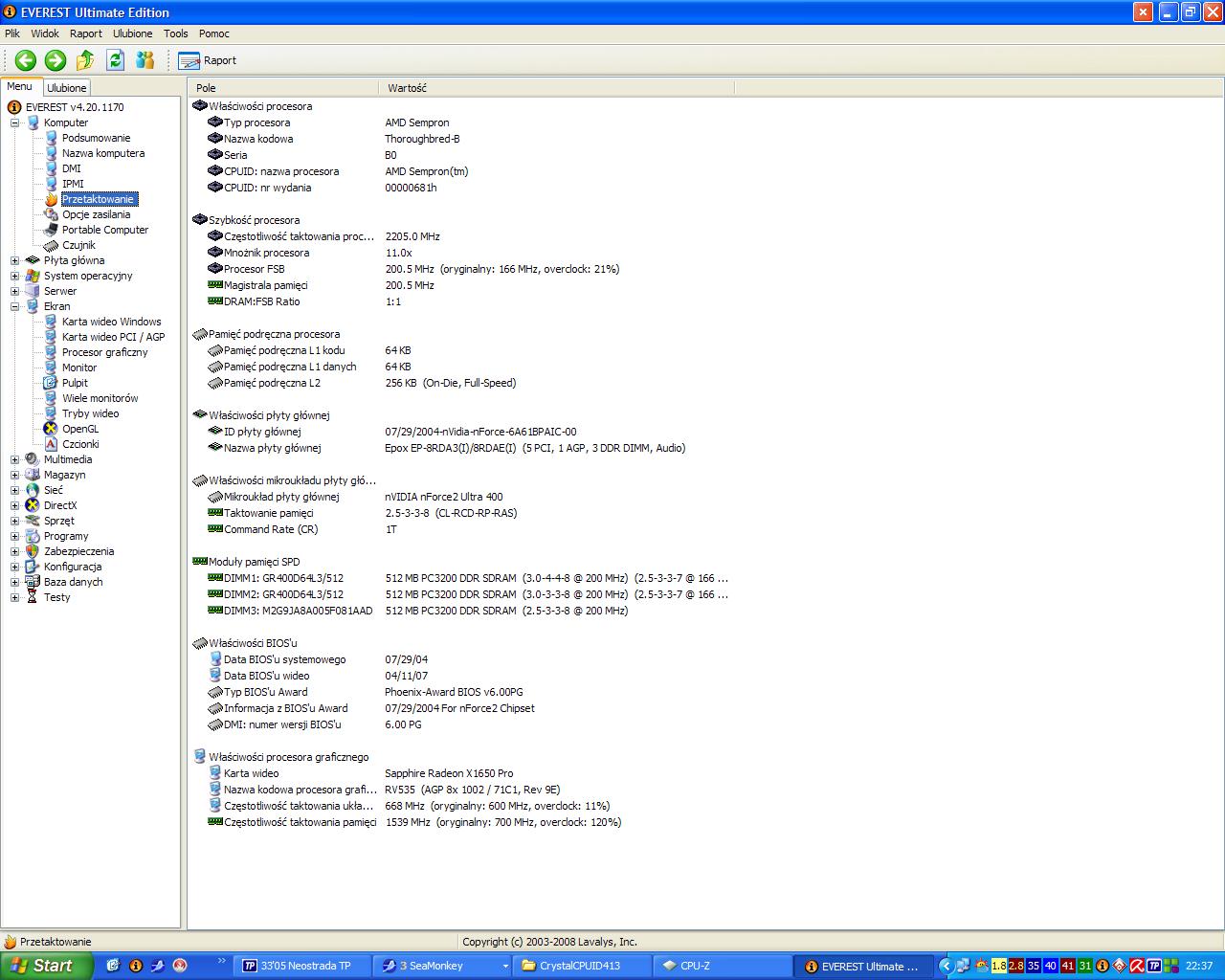Select the DIMM3: M2G9JA8A005F081AAD row
The image size is (1225, 980).
463,611
